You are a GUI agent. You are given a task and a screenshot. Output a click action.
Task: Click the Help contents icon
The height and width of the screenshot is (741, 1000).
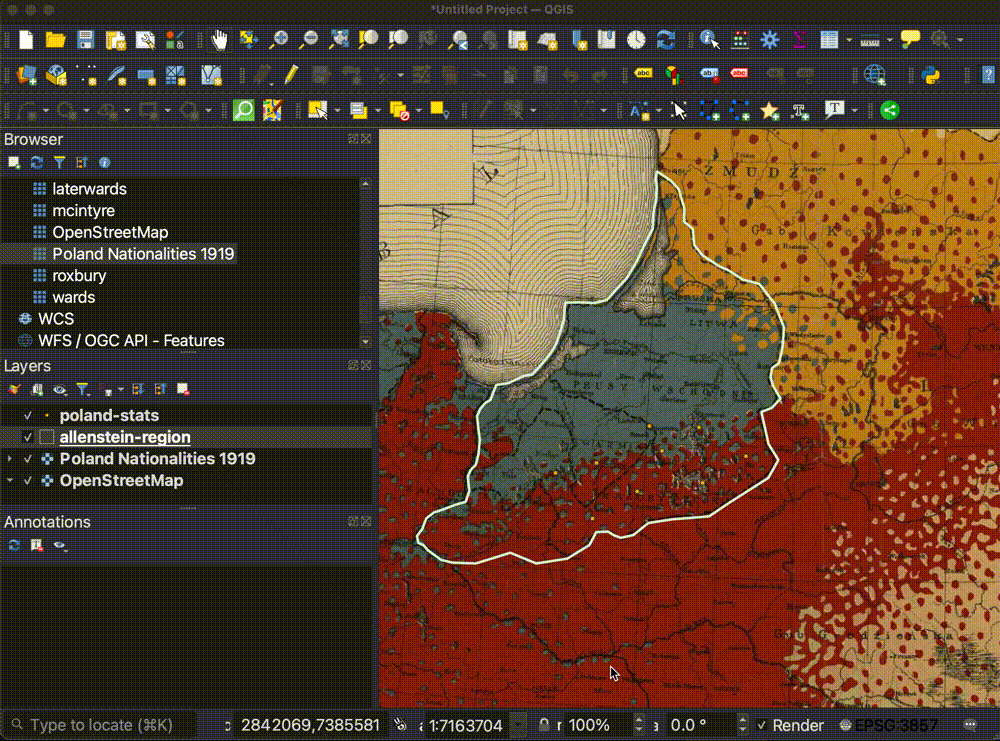[x=987, y=75]
